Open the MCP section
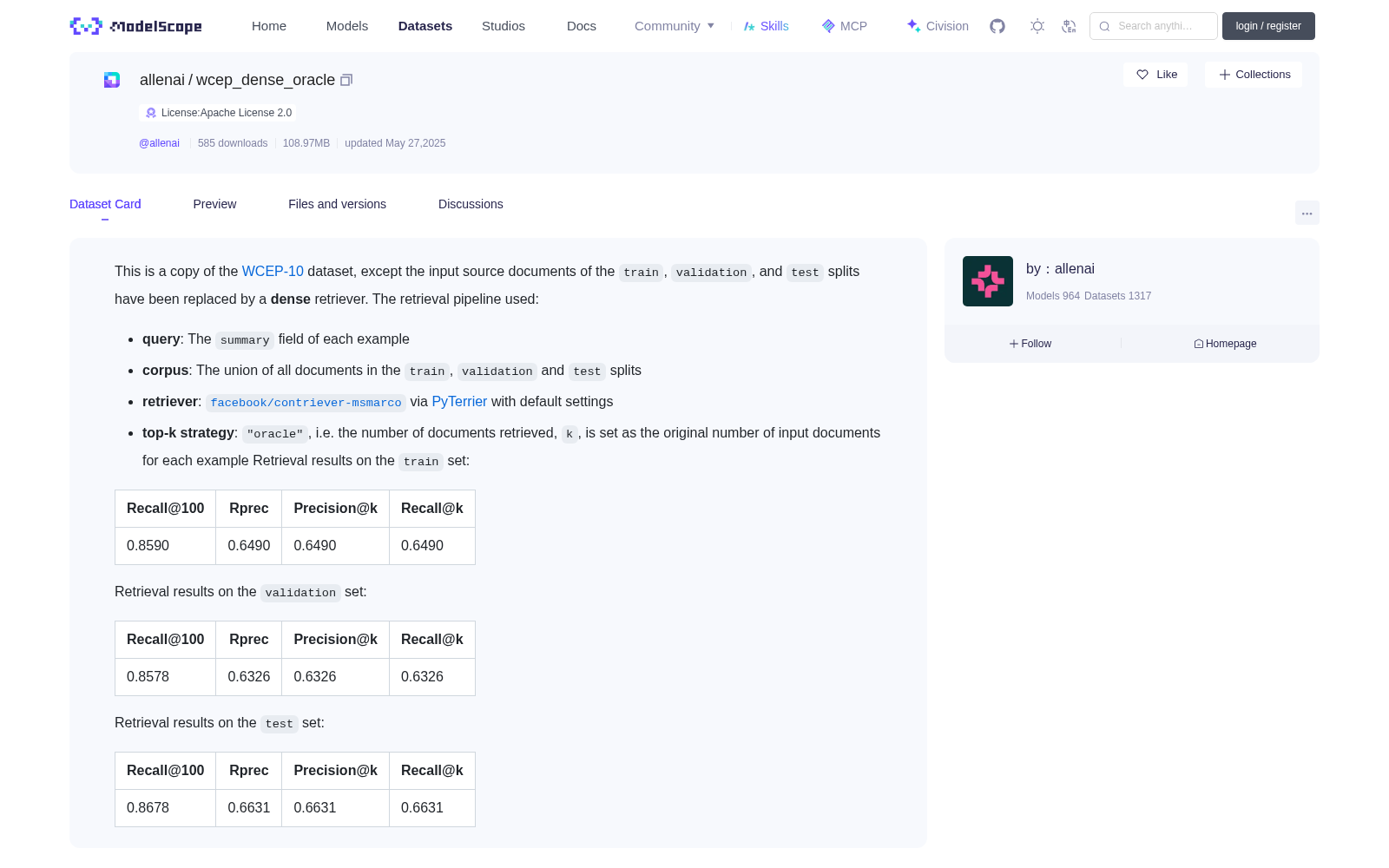The image size is (1389, 868). [845, 26]
